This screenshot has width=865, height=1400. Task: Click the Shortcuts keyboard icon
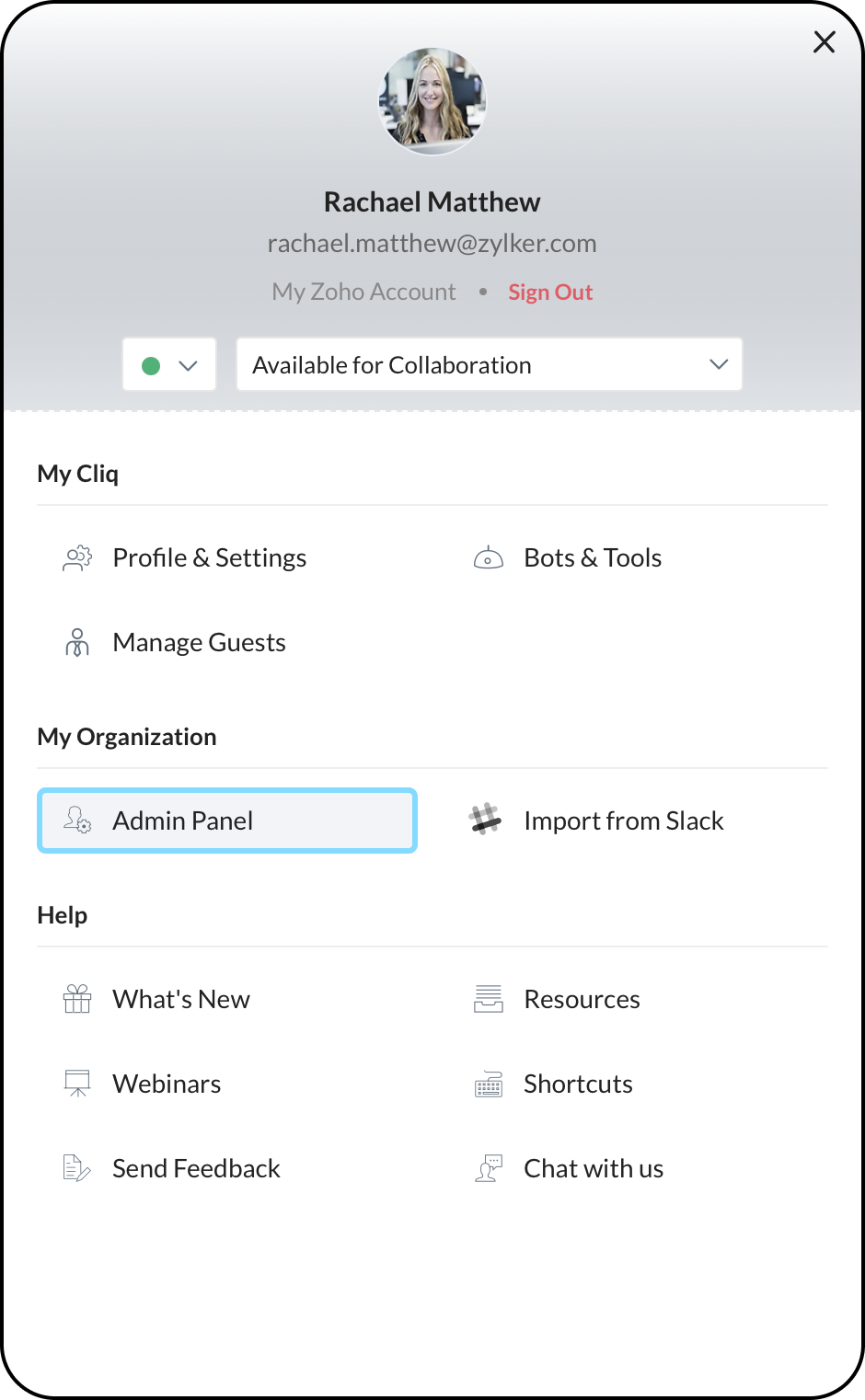point(488,1084)
